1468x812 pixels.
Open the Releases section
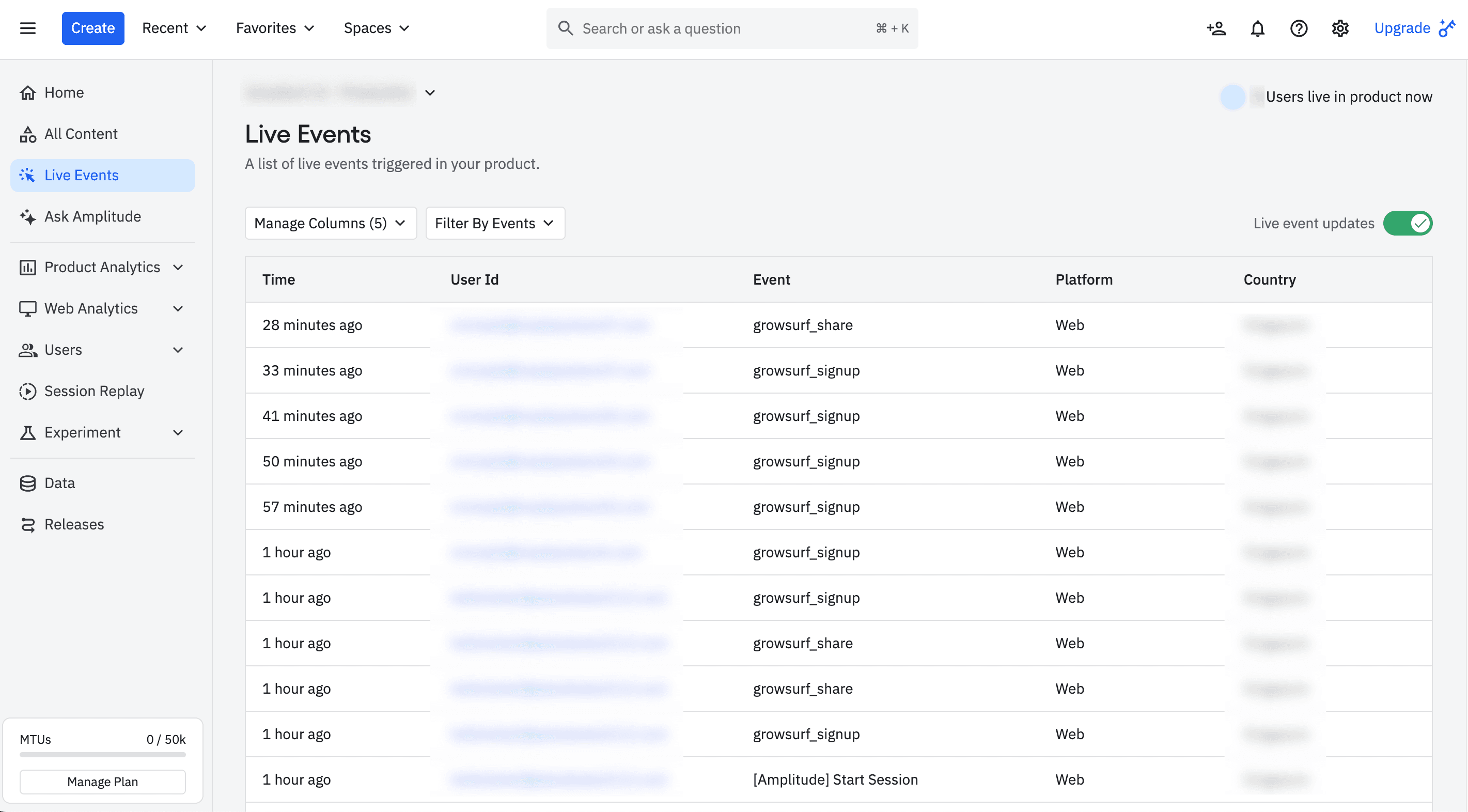coord(74,524)
